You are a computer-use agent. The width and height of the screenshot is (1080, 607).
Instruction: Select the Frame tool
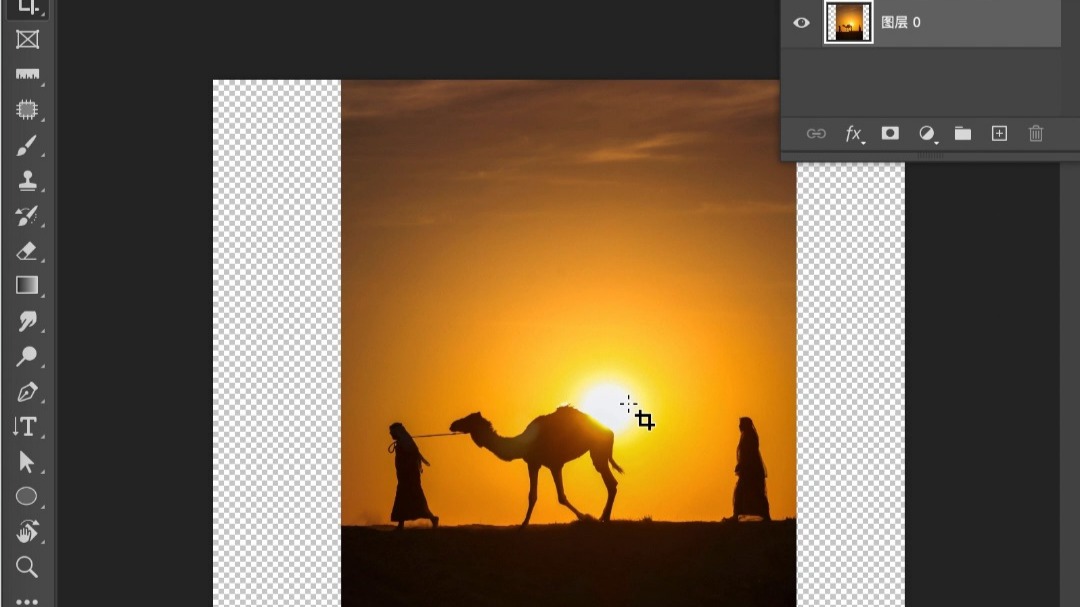(x=27, y=39)
